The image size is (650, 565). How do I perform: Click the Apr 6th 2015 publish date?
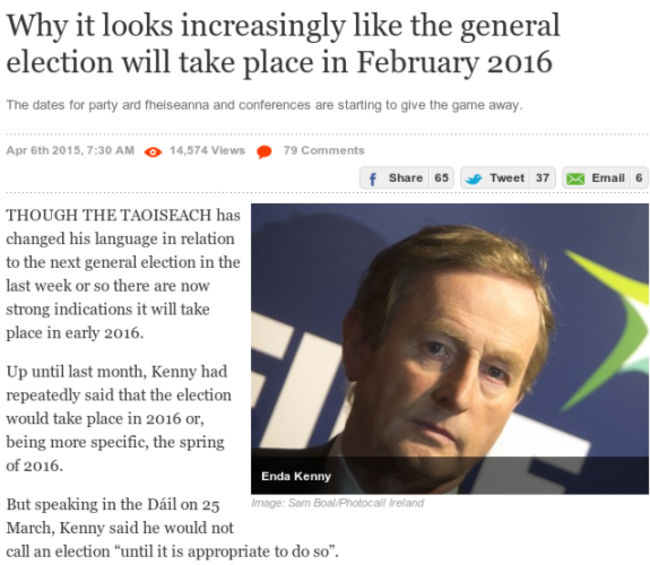pyautogui.click(x=70, y=151)
